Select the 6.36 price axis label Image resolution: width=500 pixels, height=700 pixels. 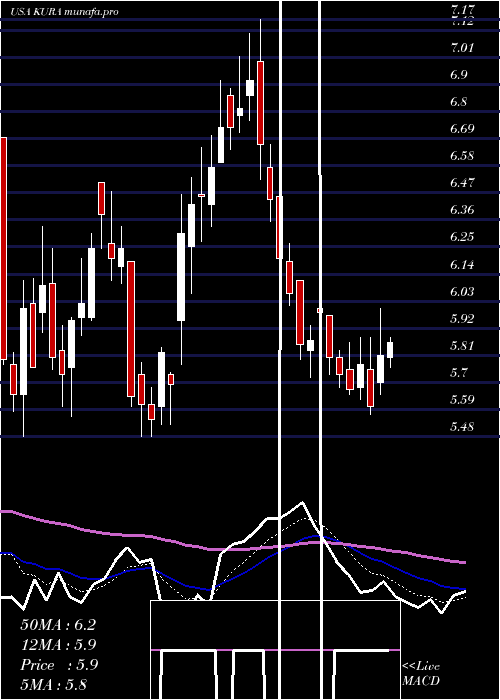(x=463, y=210)
